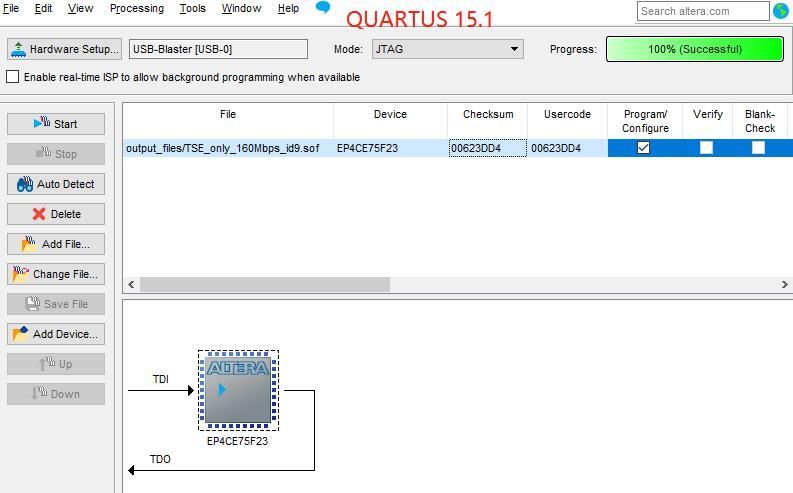793x493 pixels.
Task: Open the Processing menu
Action: 137,8
